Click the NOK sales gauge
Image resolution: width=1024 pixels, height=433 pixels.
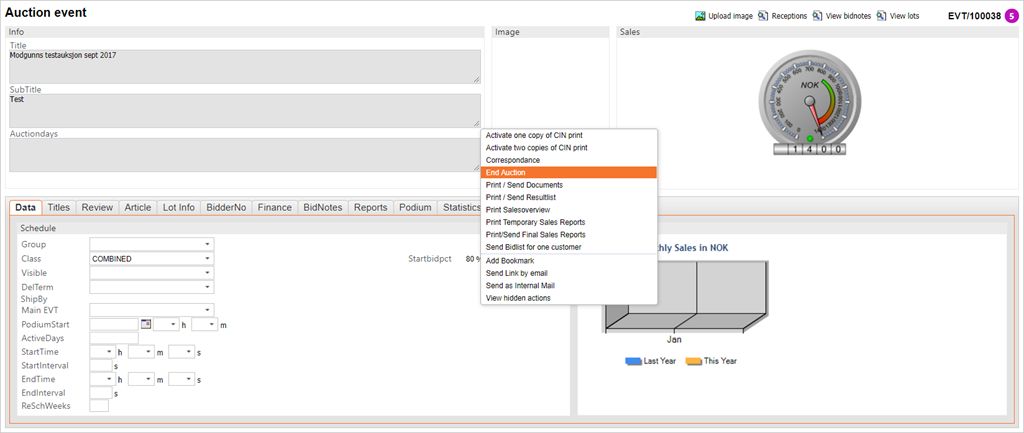[809, 103]
